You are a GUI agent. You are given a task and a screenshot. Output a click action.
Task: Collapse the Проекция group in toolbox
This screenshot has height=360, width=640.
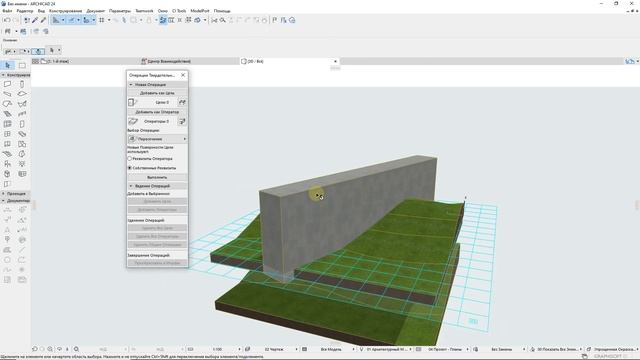coord(16,193)
